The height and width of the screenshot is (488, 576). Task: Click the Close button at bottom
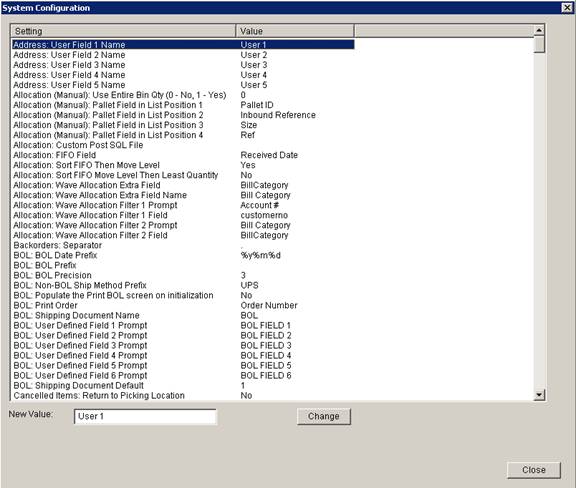(x=533, y=470)
